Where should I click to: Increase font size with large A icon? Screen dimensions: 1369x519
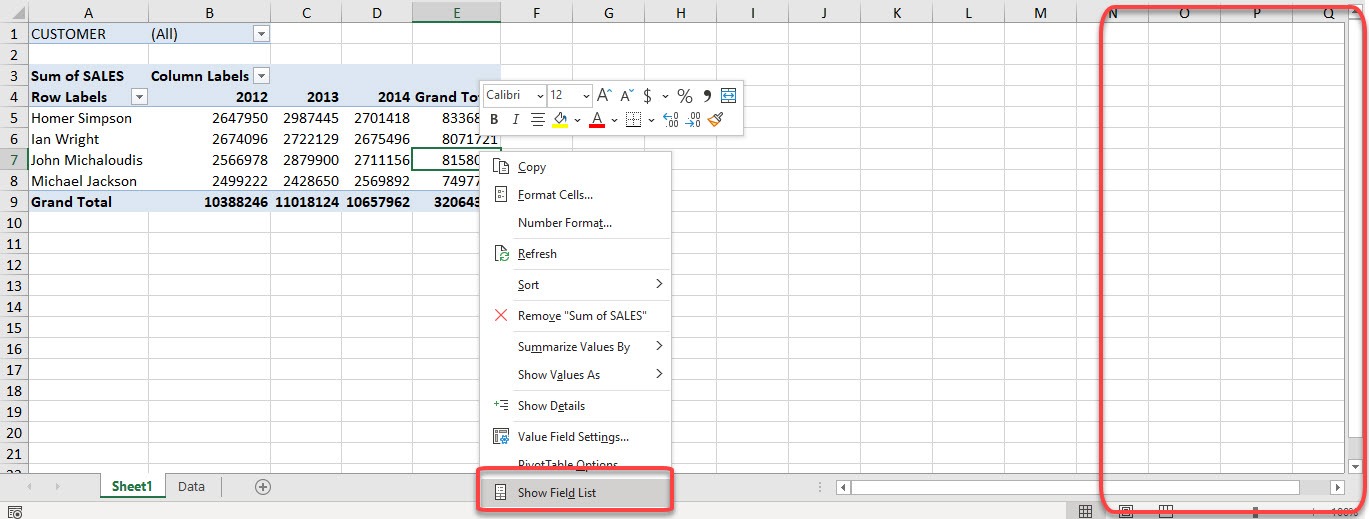pos(604,96)
